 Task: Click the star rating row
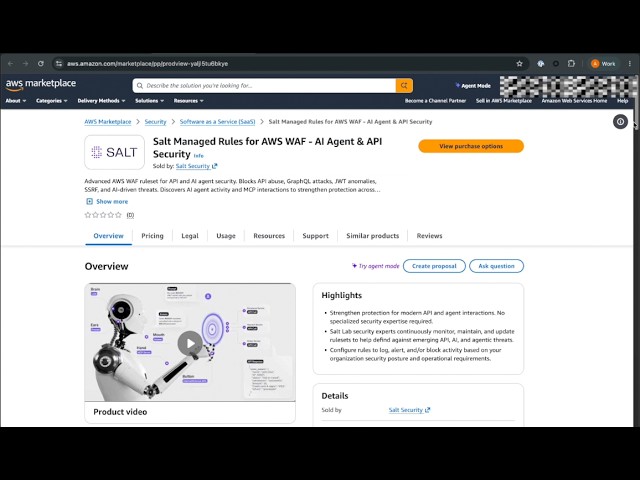coord(103,215)
